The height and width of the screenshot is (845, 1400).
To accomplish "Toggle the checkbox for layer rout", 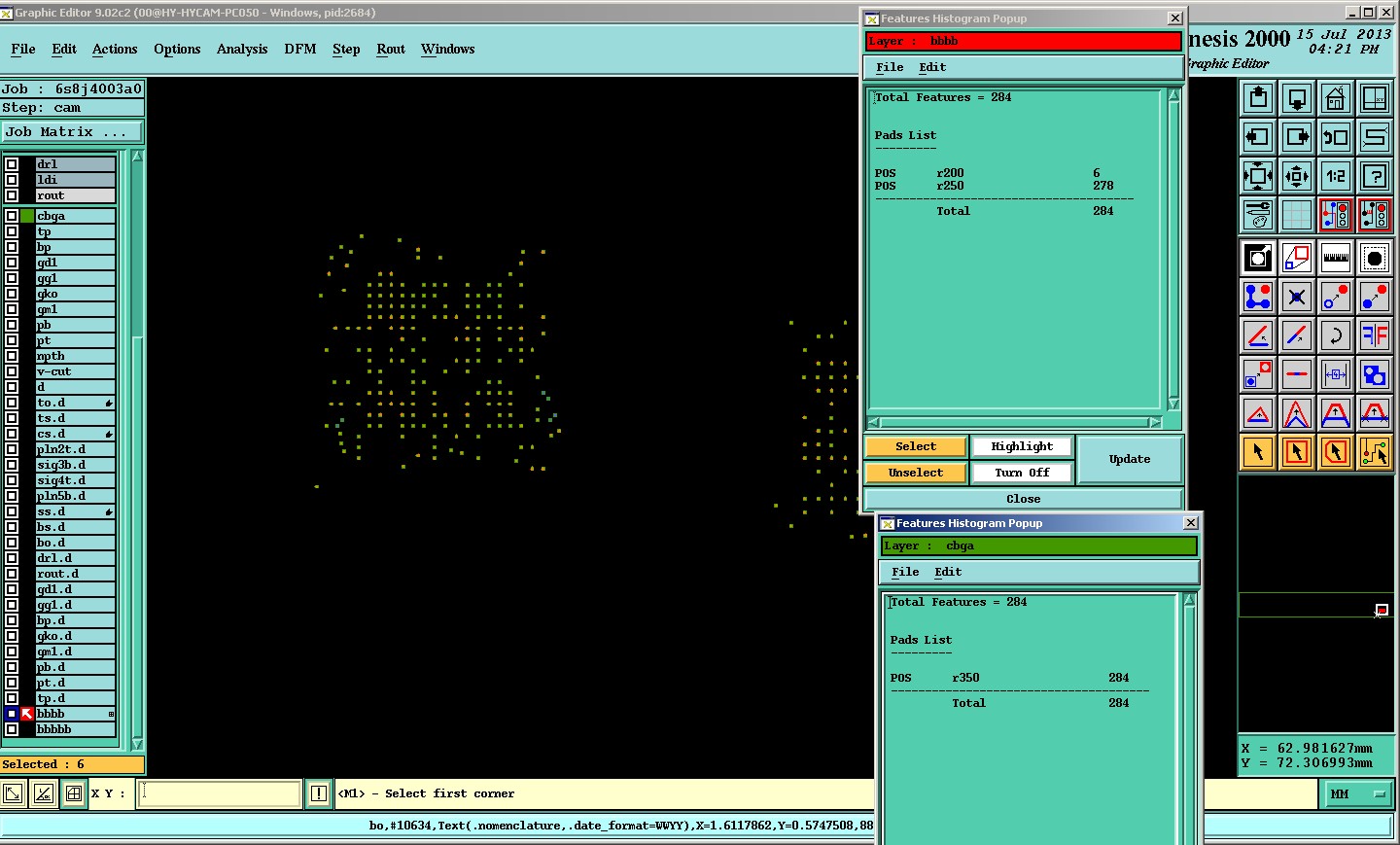I will click(12, 195).
